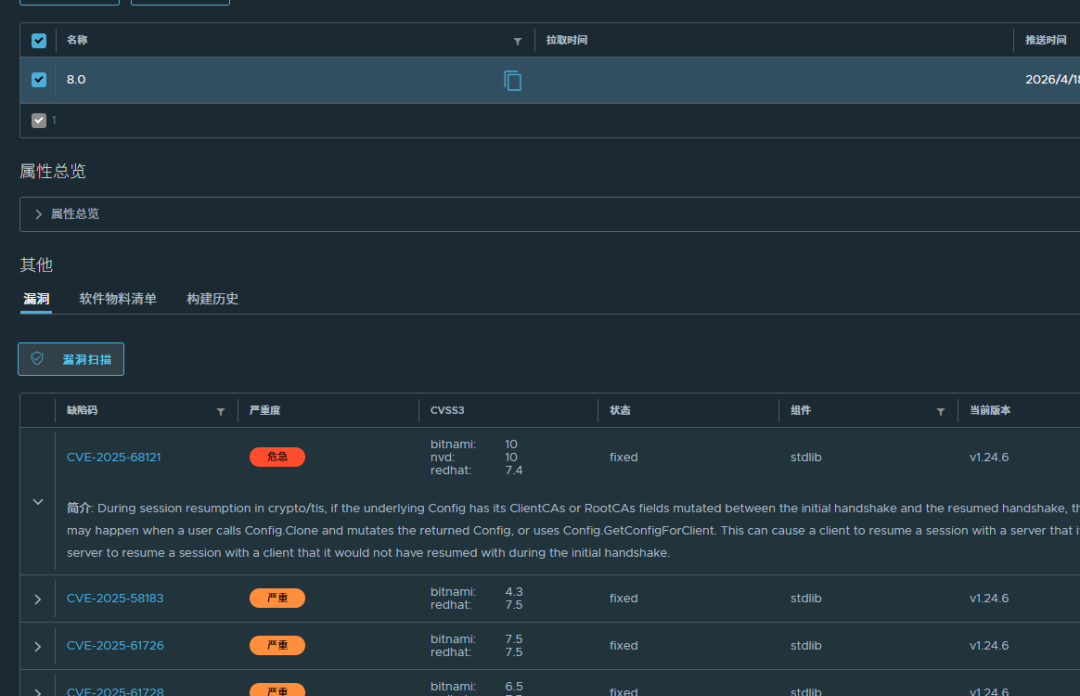Sort by the 状态 column header
1080x696 pixels.
click(x=620, y=411)
